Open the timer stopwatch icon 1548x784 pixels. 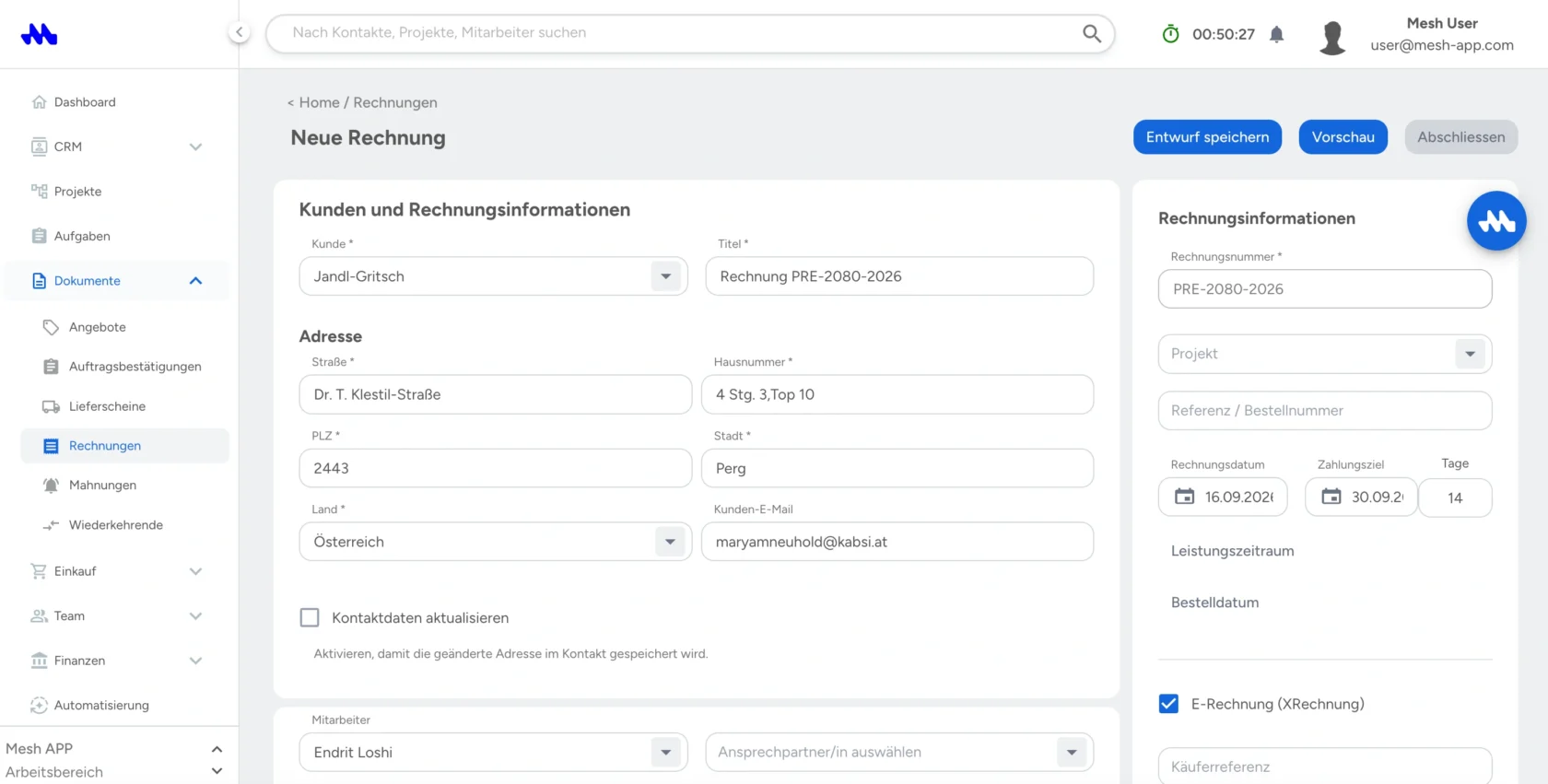coord(1170,34)
